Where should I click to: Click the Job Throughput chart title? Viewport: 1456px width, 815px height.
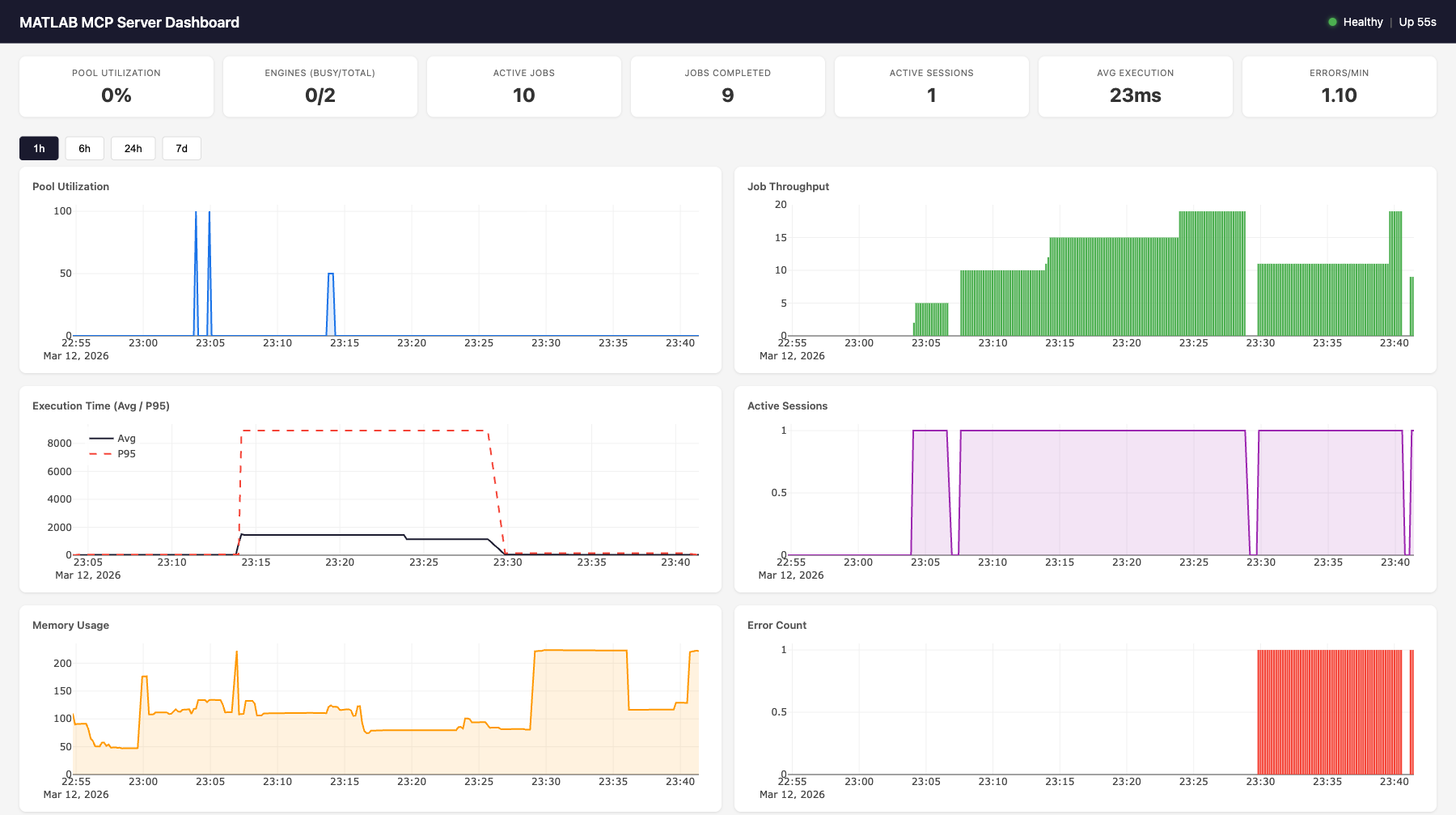point(788,186)
